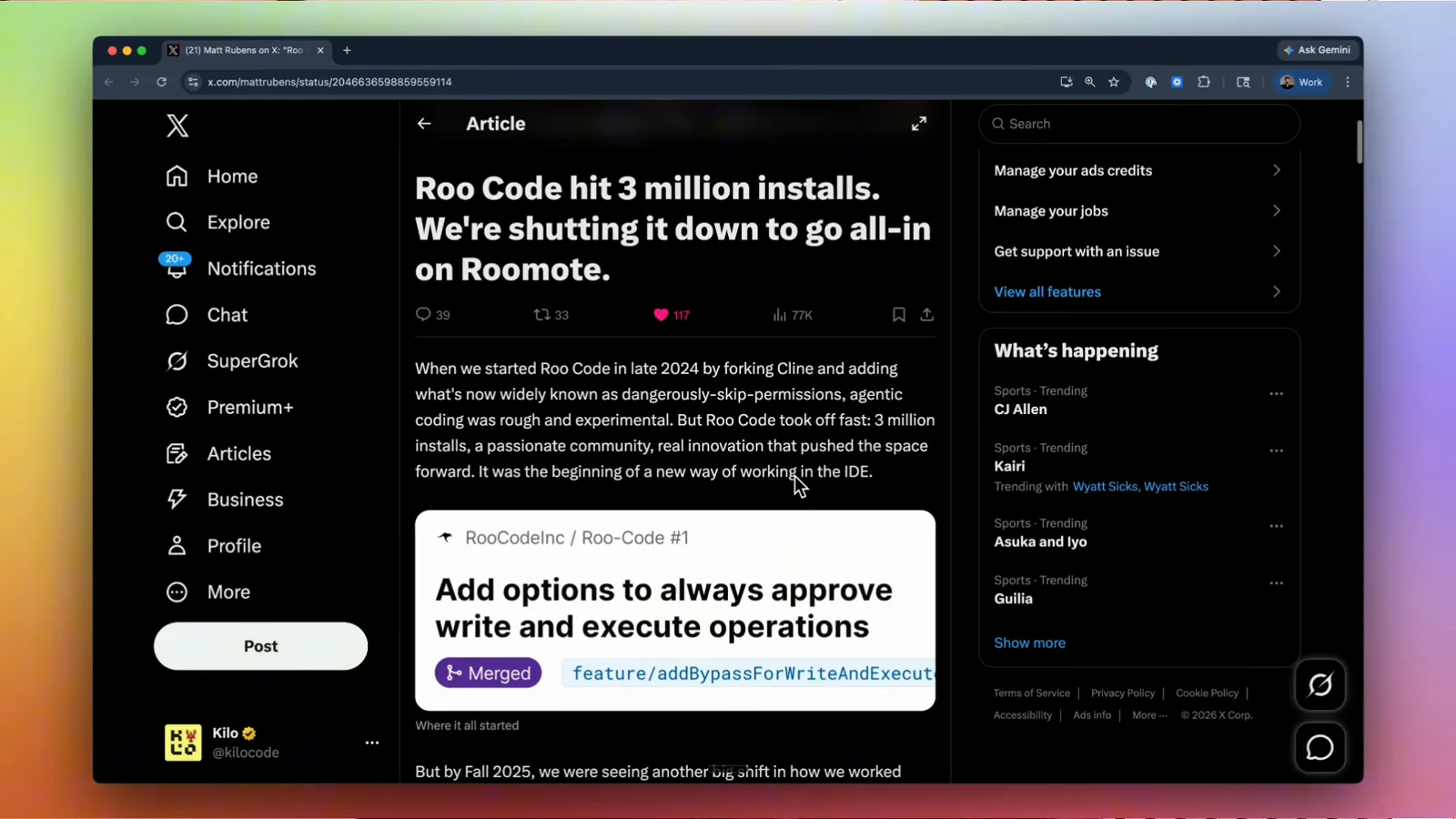Click the repost icon showing 33
Image resolution: width=1456 pixels, height=819 pixels.
click(x=541, y=315)
